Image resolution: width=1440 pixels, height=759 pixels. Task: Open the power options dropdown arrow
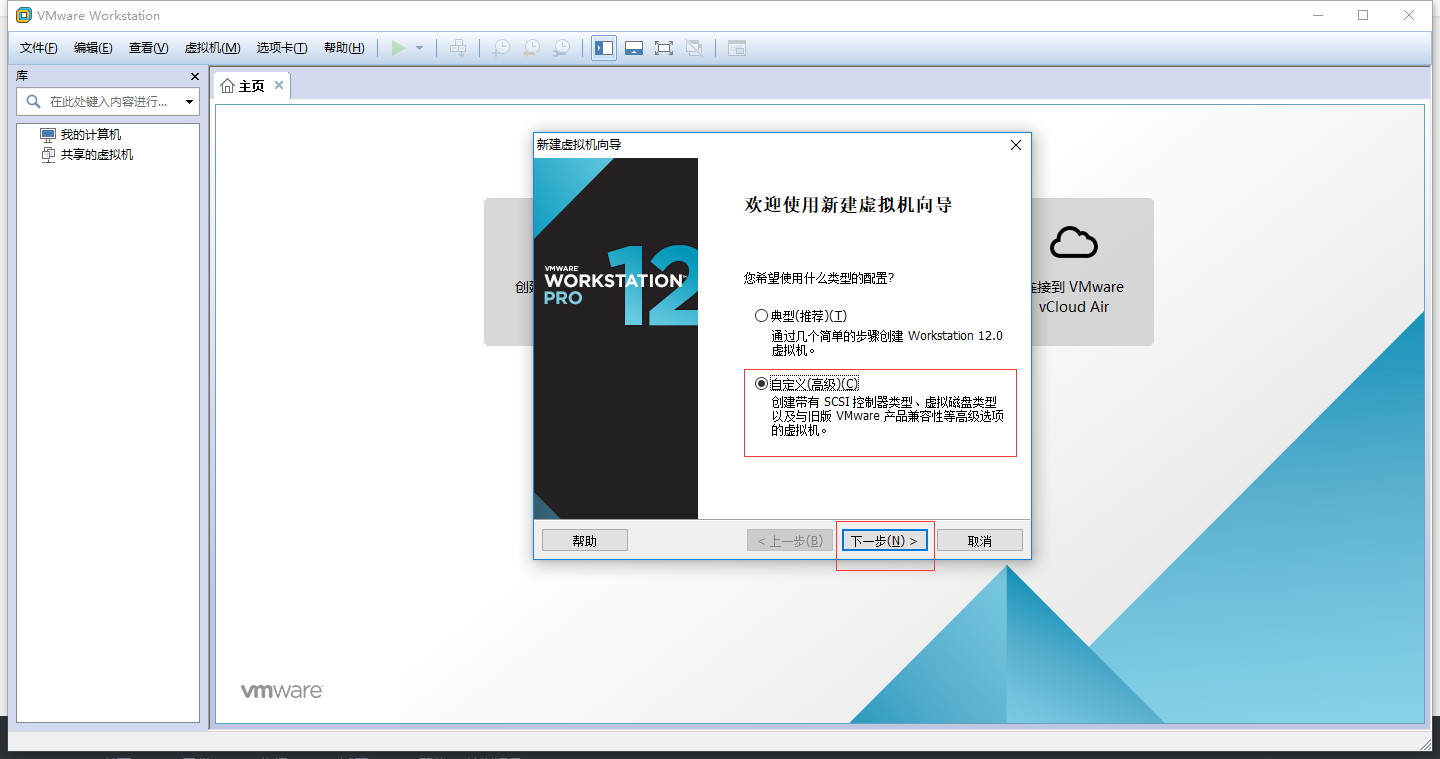coord(420,48)
